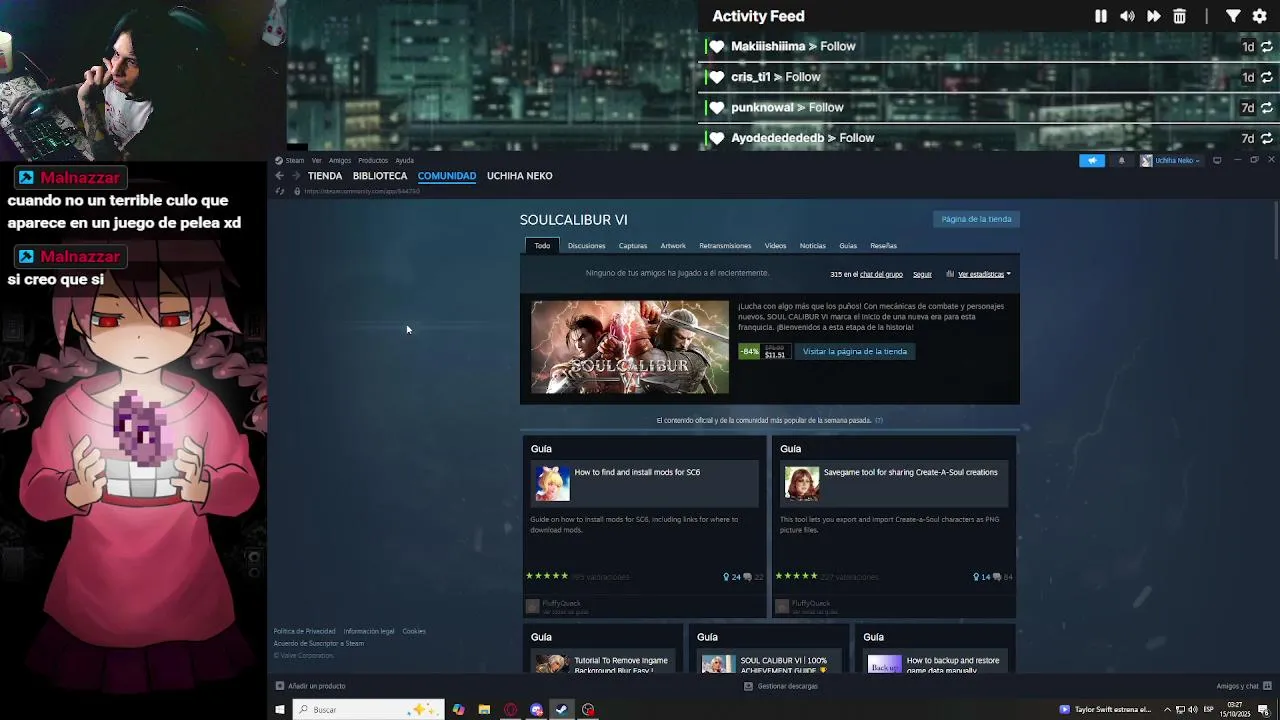Pause the Activity Feed alerts
Image resolution: width=1280 pixels, height=720 pixels.
[1101, 16]
